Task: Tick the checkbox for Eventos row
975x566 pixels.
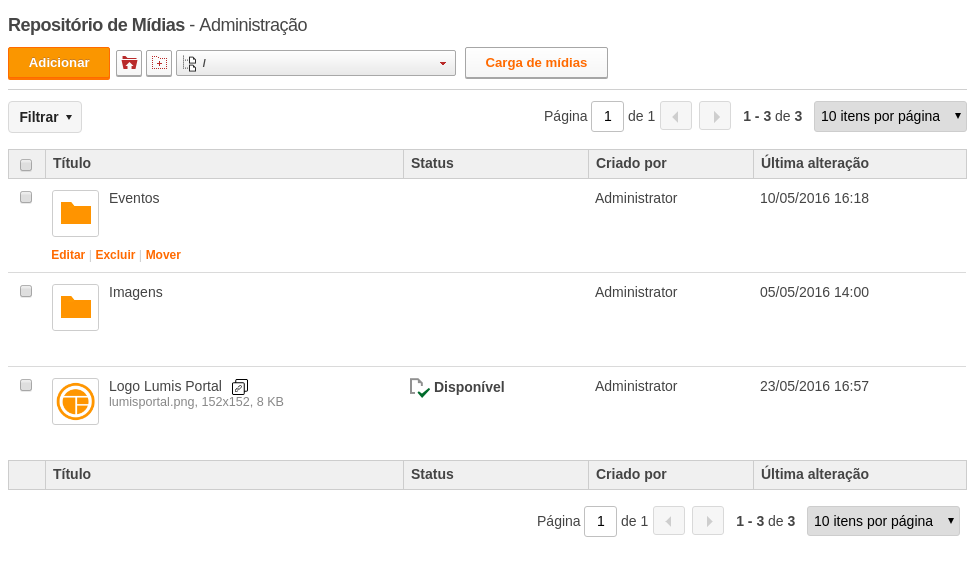Action: 26,197
